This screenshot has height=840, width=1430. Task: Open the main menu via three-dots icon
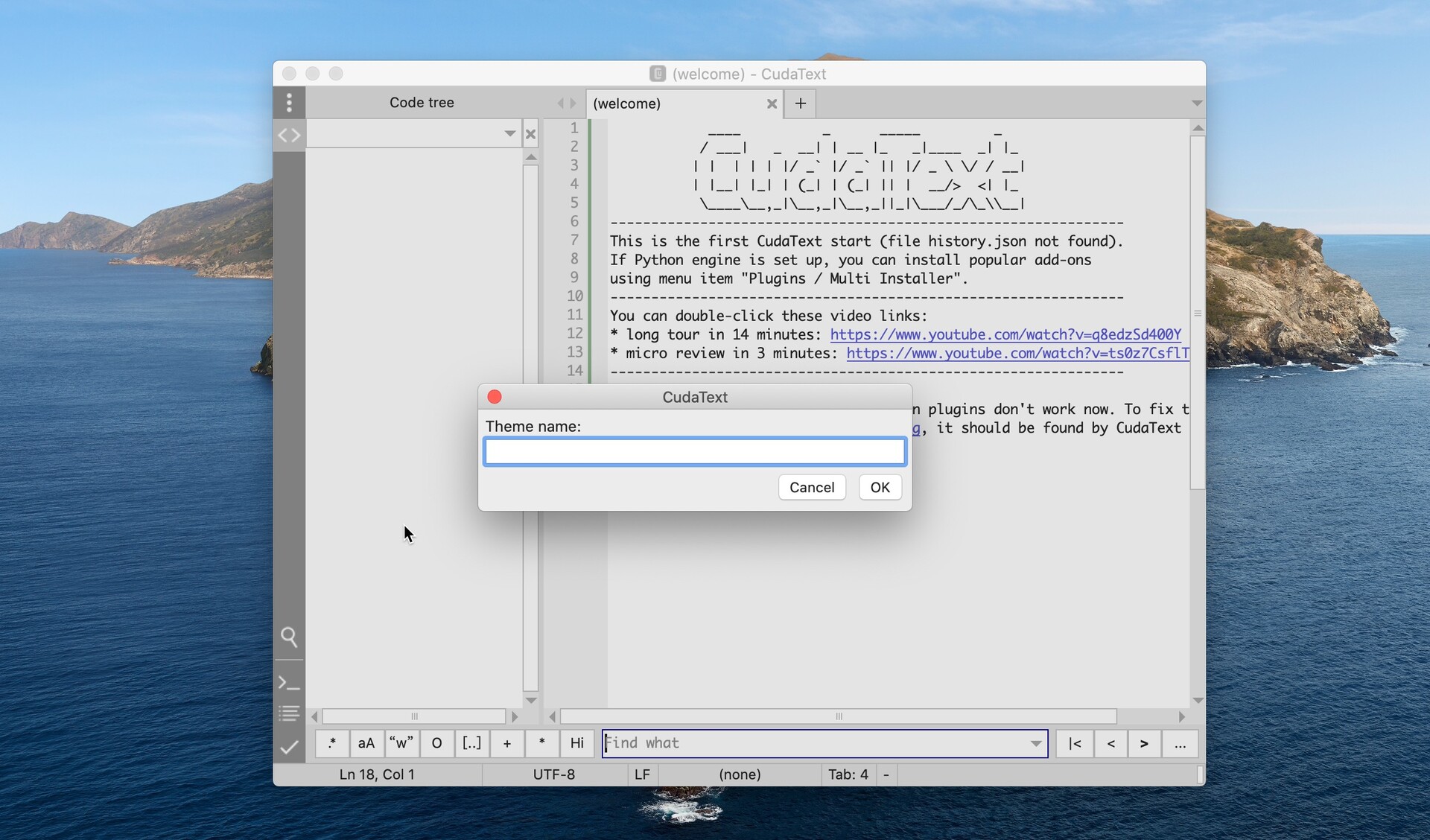[x=289, y=102]
